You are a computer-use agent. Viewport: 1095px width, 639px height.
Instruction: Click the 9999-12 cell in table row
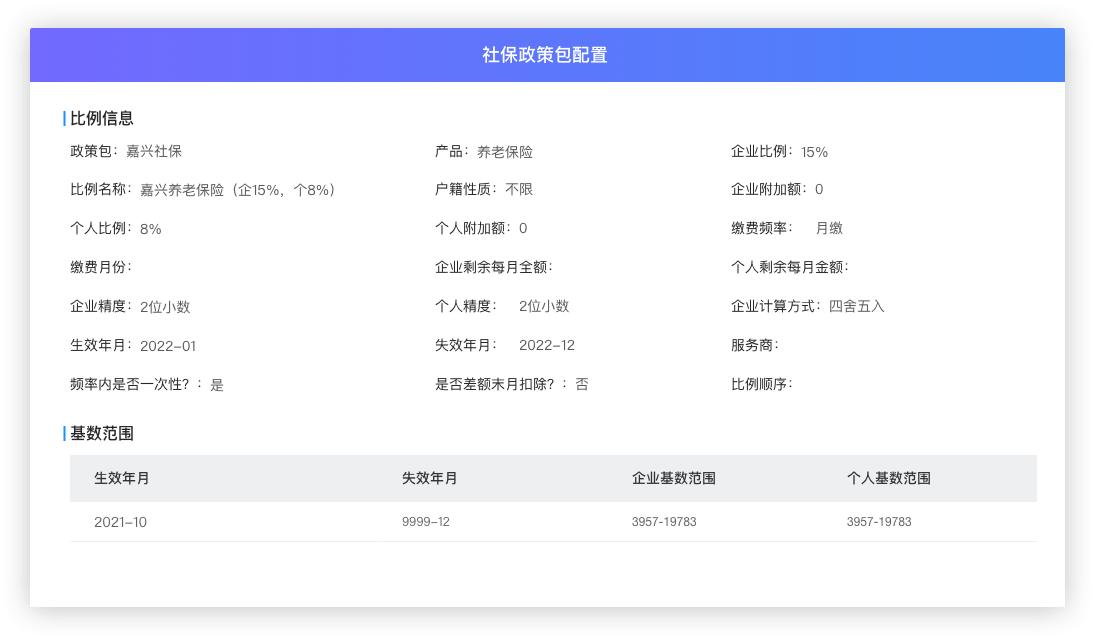click(425, 522)
